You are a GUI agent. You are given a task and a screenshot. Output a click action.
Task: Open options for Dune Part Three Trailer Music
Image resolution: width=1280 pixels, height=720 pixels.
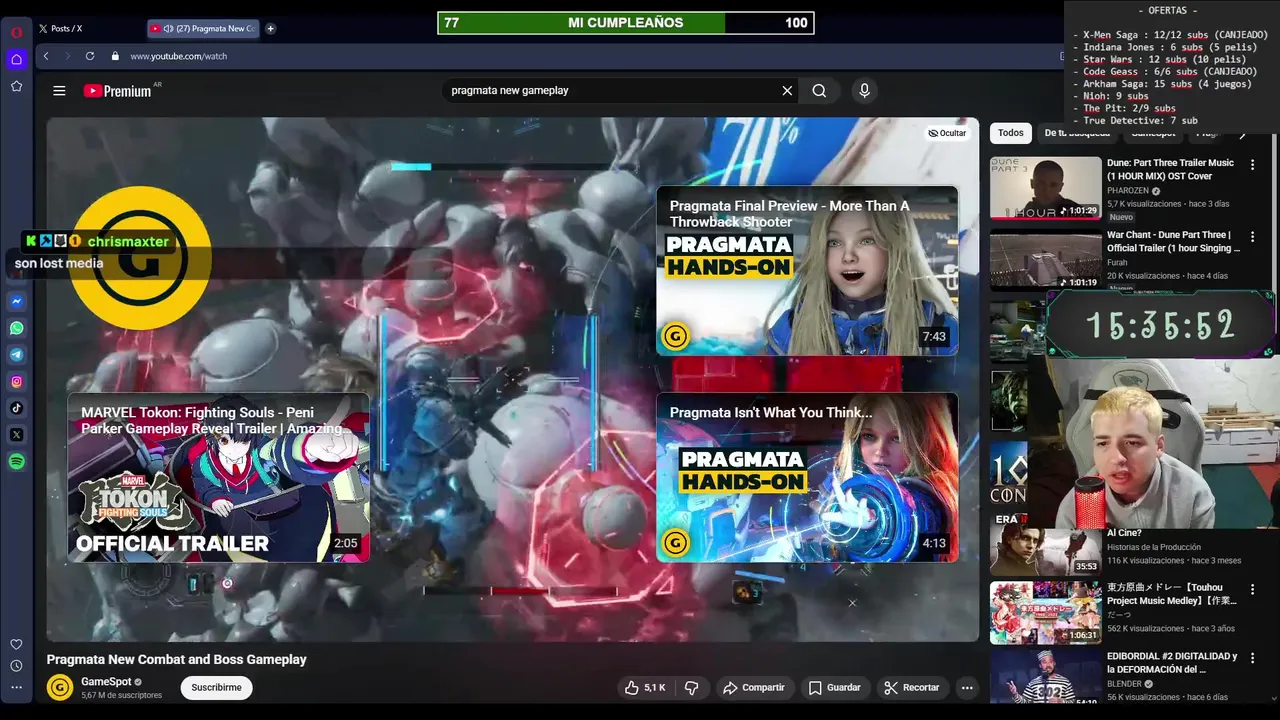[1252, 165]
